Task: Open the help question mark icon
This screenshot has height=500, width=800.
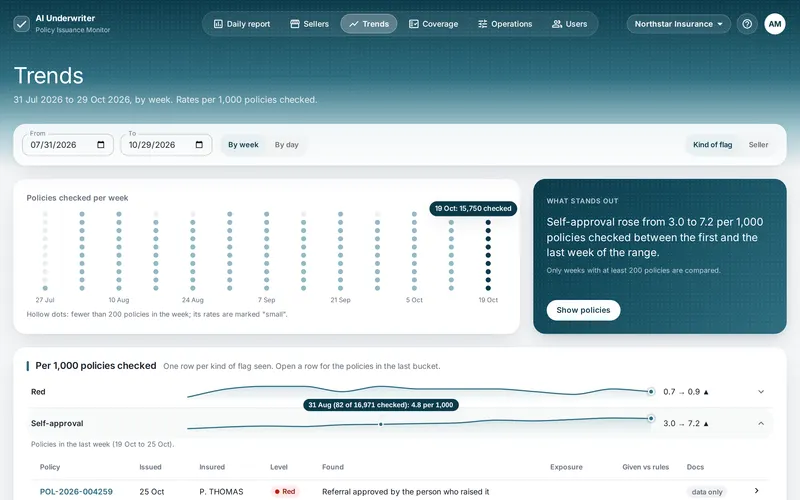Action: [x=747, y=24]
